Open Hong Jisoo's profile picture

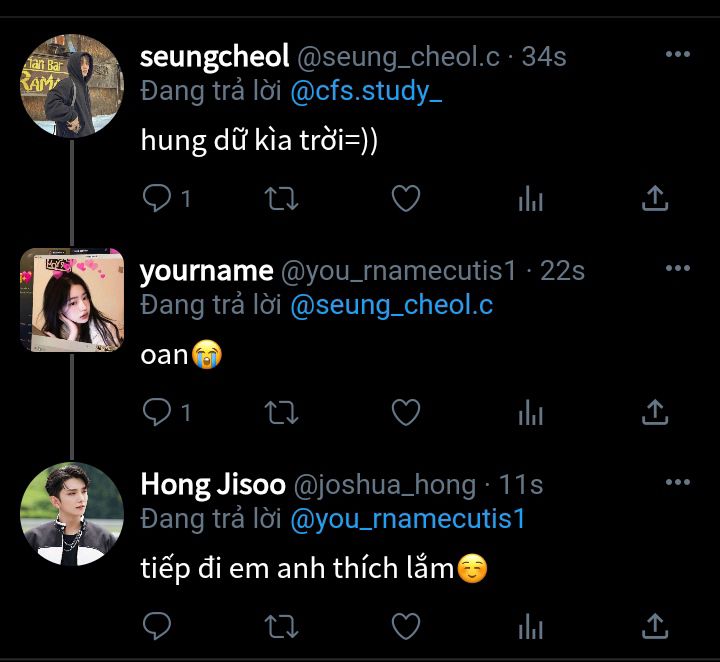(x=71, y=513)
